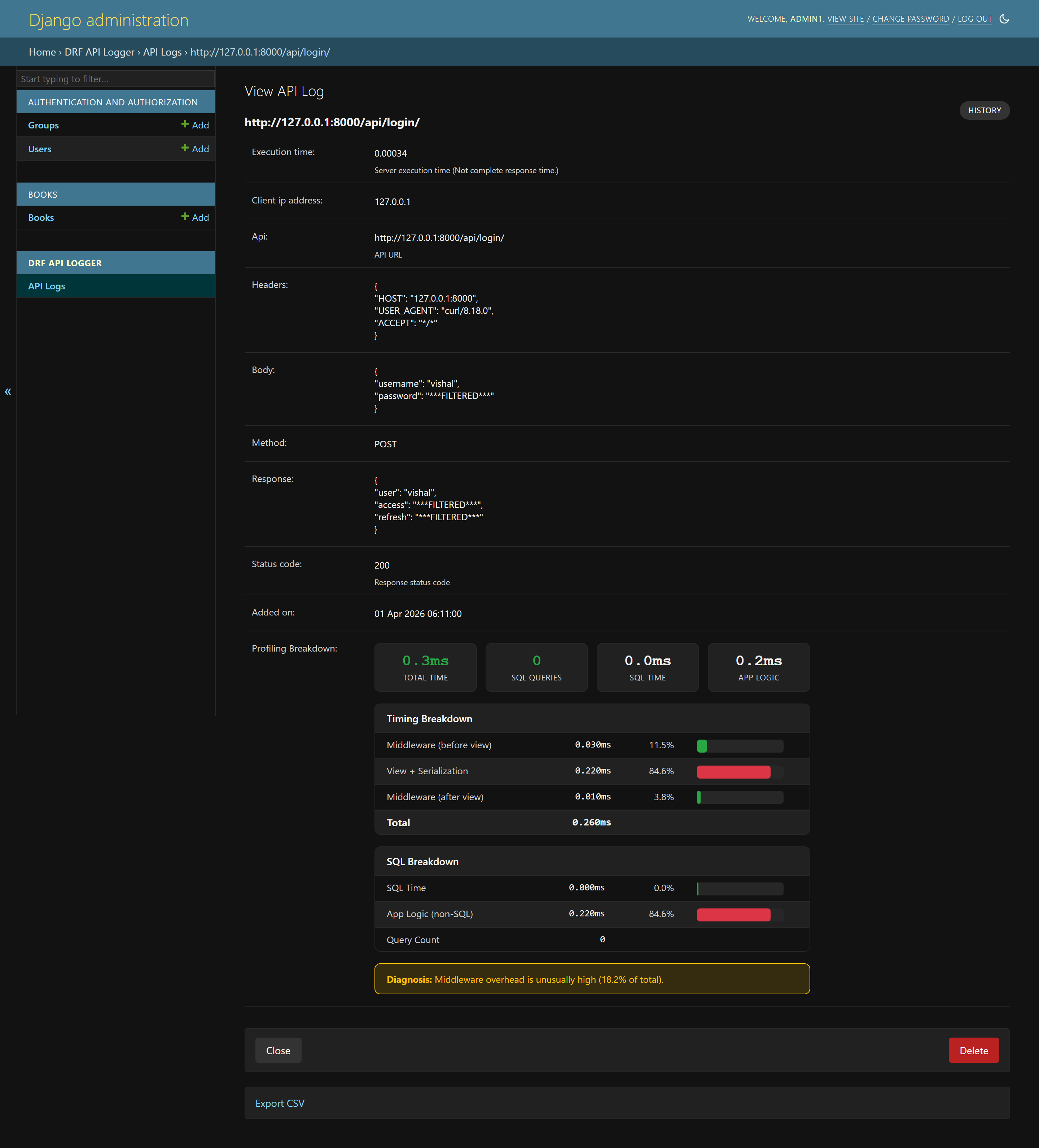
Task: Click the View API Log page heading
Action: pyautogui.click(x=284, y=91)
